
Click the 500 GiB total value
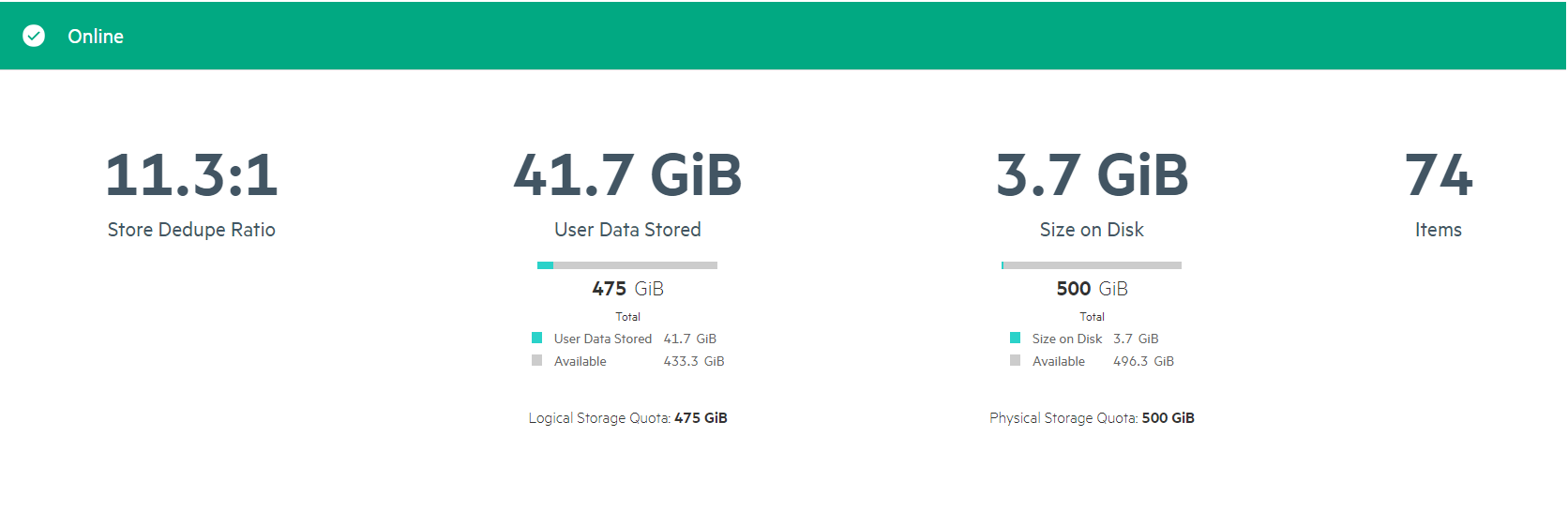(x=1092, y=289)
